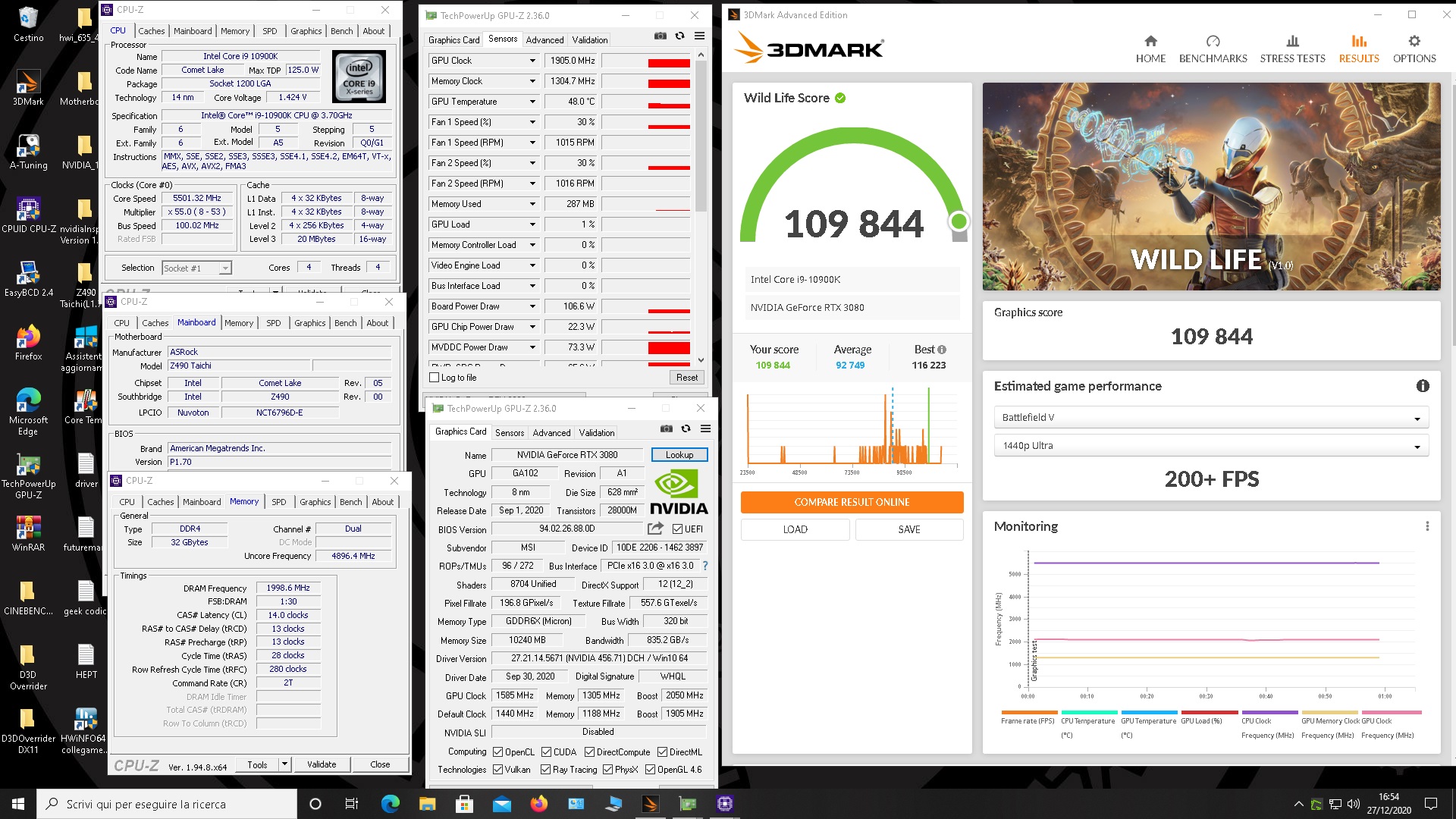Open the Socket #1 selection dropdown

pyautogui.click(x=196, y=268)
